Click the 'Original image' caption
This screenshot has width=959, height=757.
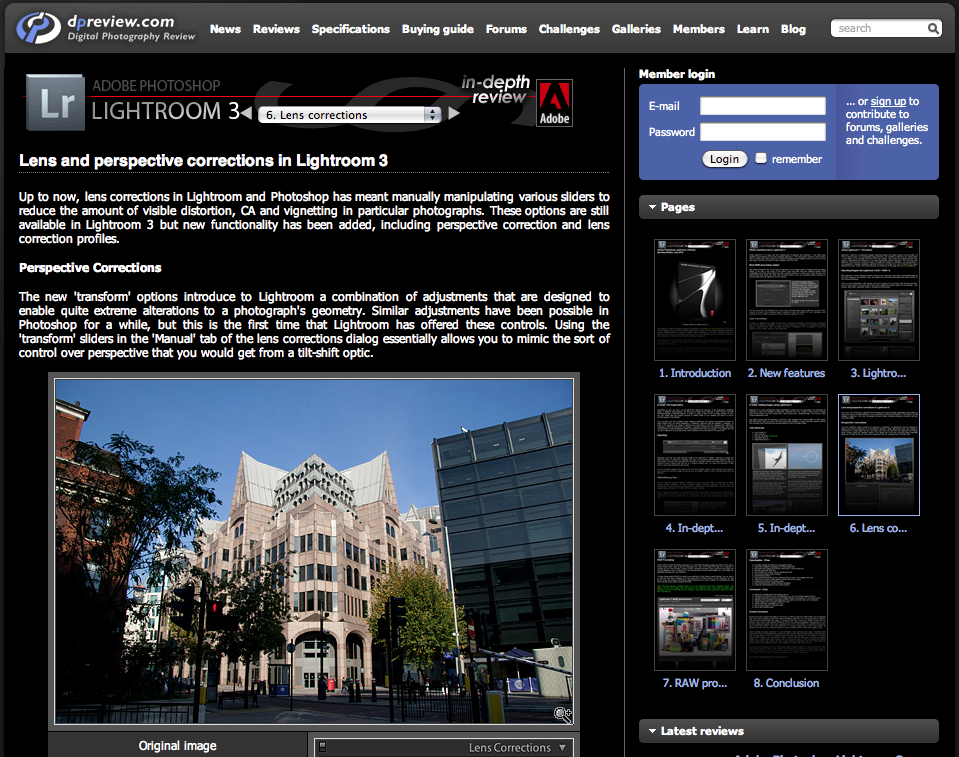(177, 745)
